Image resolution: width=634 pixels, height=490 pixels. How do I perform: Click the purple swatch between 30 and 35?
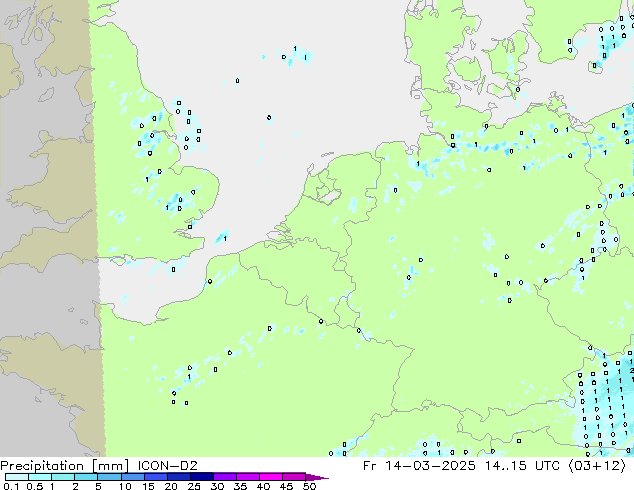point(224,477)
